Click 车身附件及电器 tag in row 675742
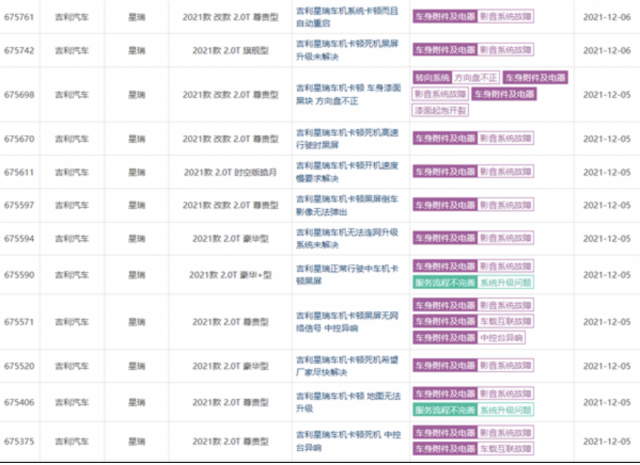640x465 pixels. (x=445, y=50)
